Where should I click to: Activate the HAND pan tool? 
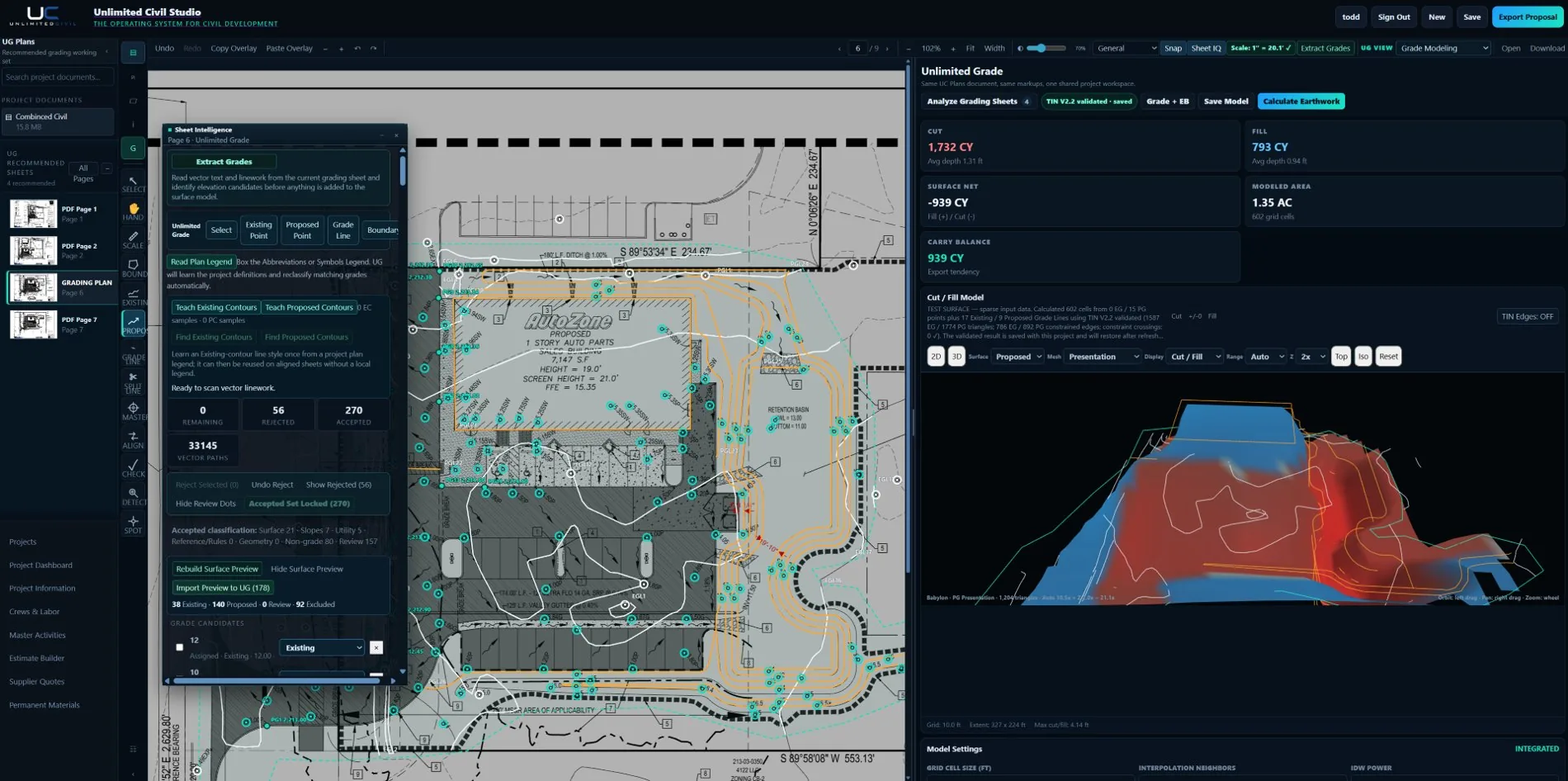pyautogui.click(x=133, y=211)
